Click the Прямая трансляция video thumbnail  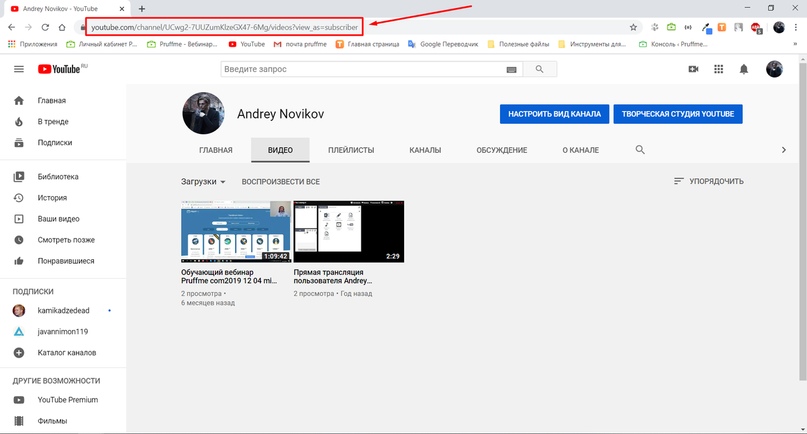pyautogui.click(x=348, y=232)
